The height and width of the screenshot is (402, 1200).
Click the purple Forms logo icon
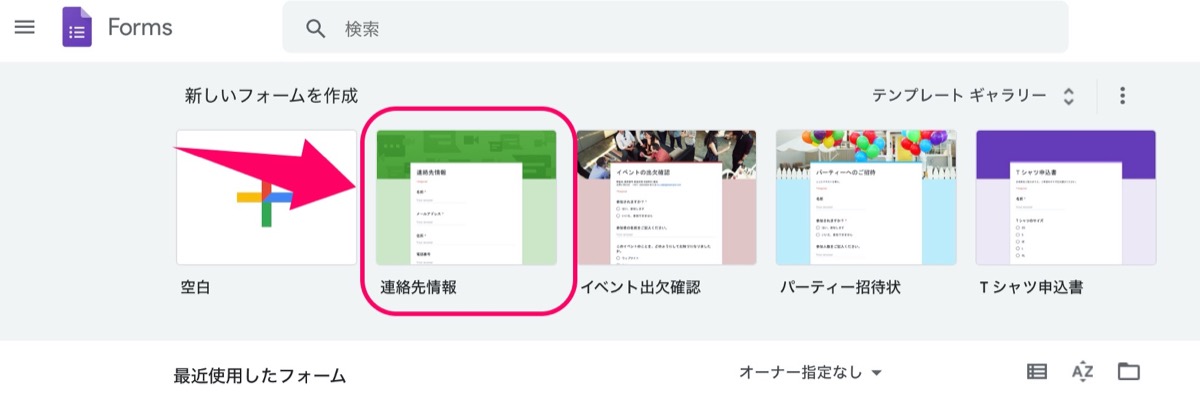[x=77, y=27]
